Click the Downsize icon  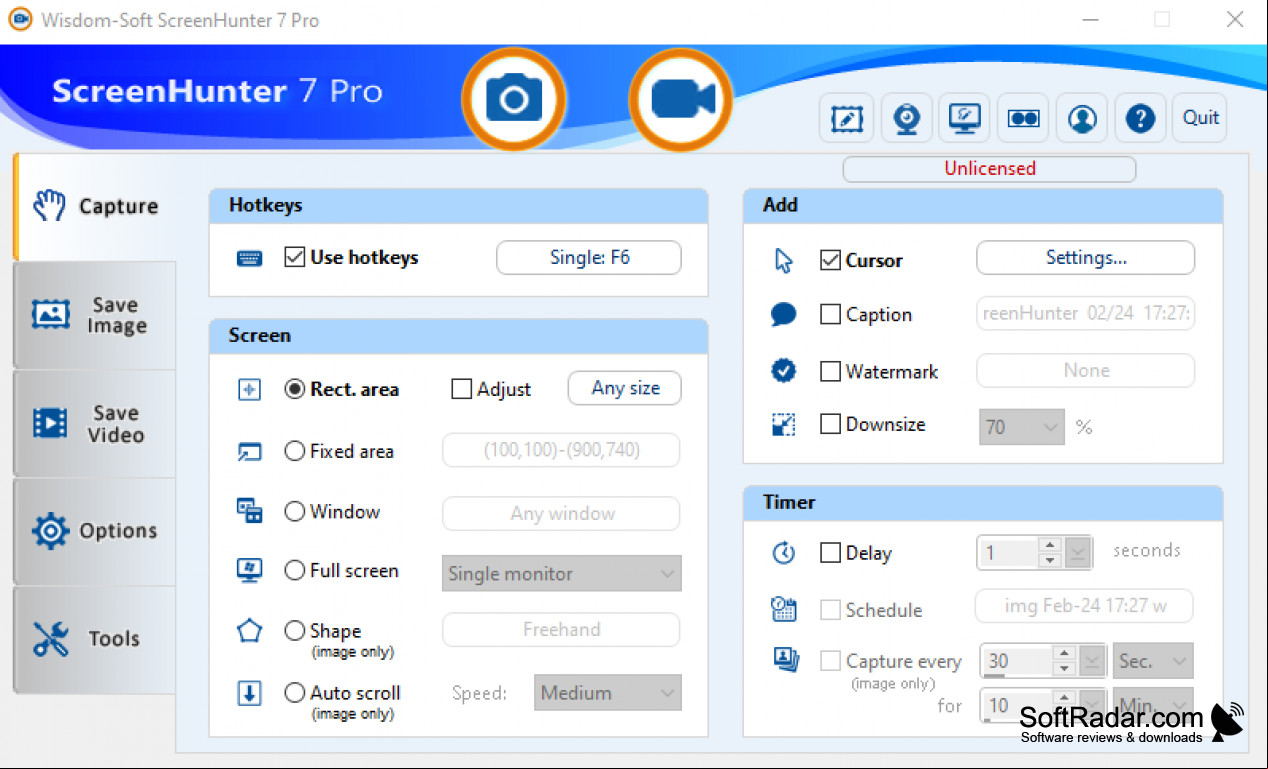(784, 425)
